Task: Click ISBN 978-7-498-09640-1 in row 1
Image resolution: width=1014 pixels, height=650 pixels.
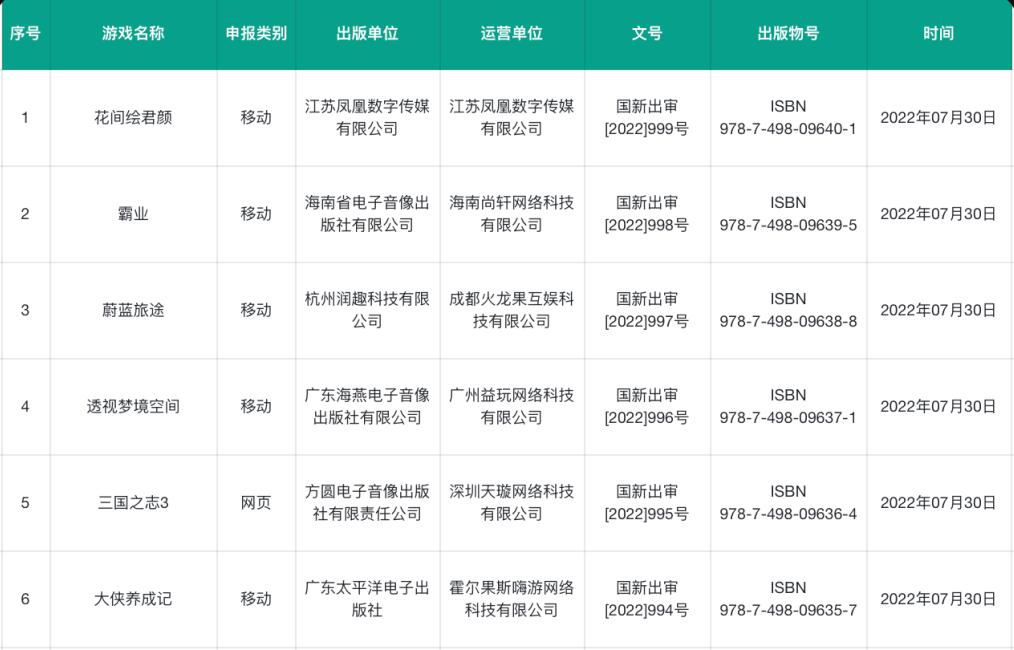Action: coord(788,117)
